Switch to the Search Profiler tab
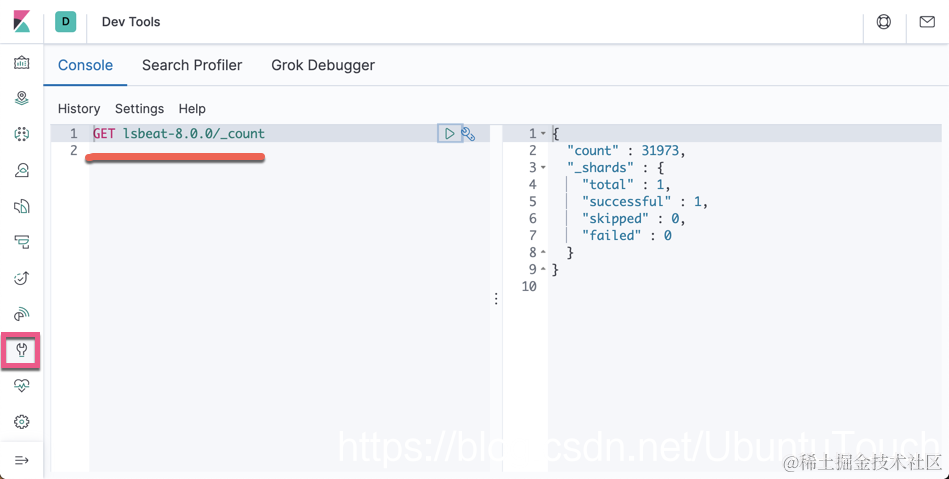 192,65
